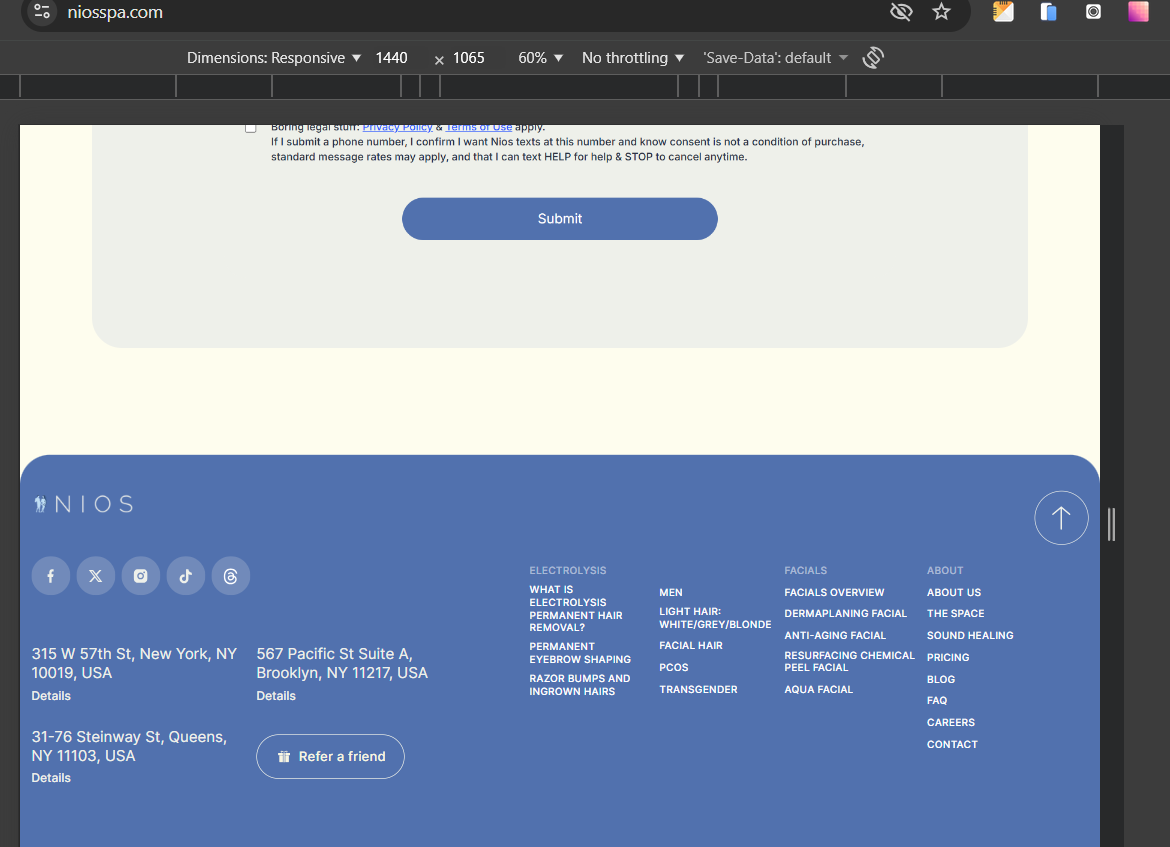The image size is (1170, 847).
Task: Open the Nios X (Twitter) icon
Action: tap(96, 575)
